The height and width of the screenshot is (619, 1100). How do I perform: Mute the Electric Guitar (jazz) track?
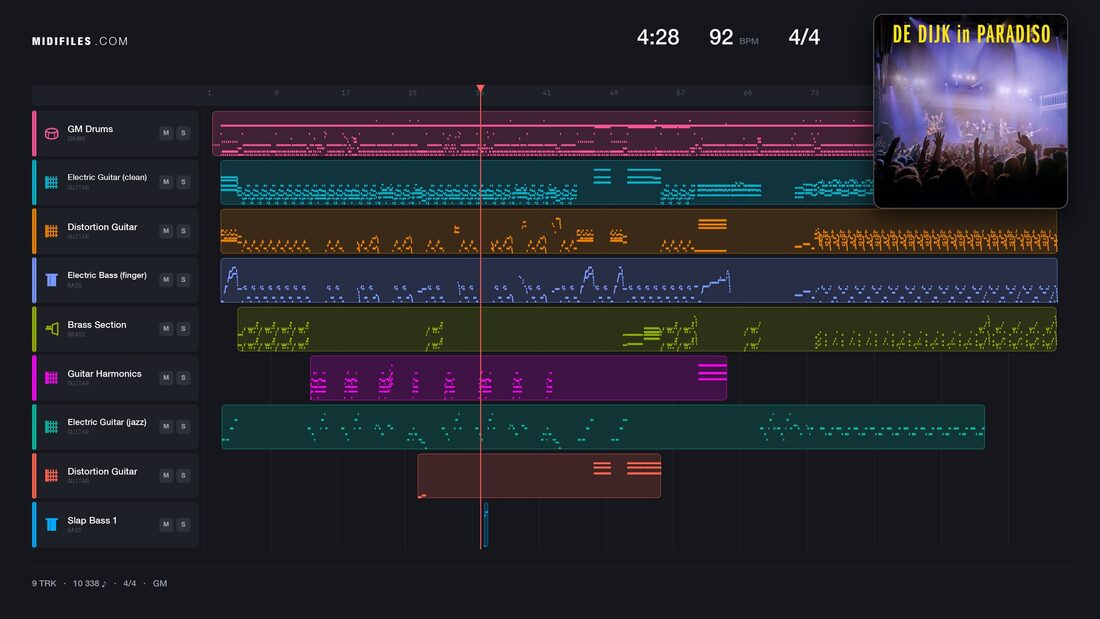166,426
